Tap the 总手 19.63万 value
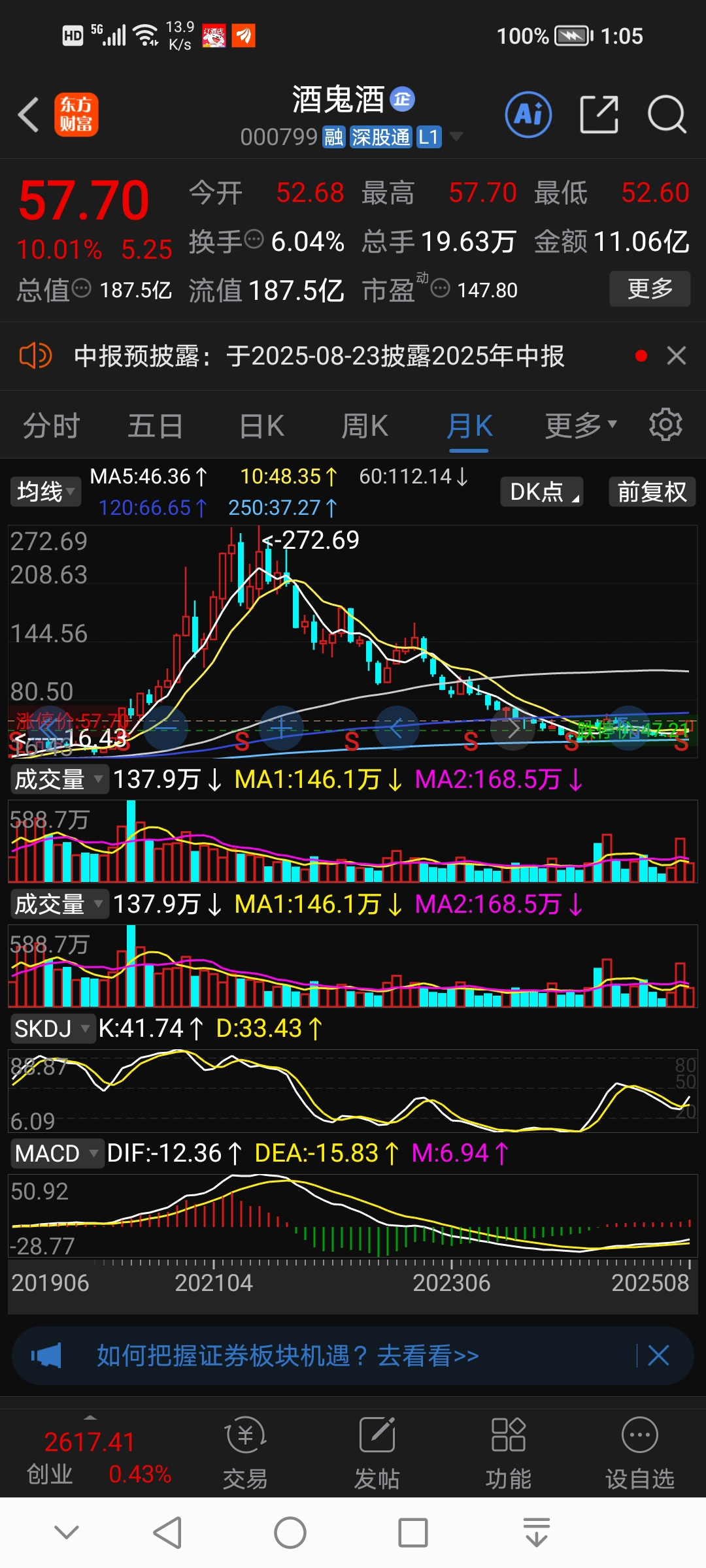706x1568 pixels. (x=439, y=242)
